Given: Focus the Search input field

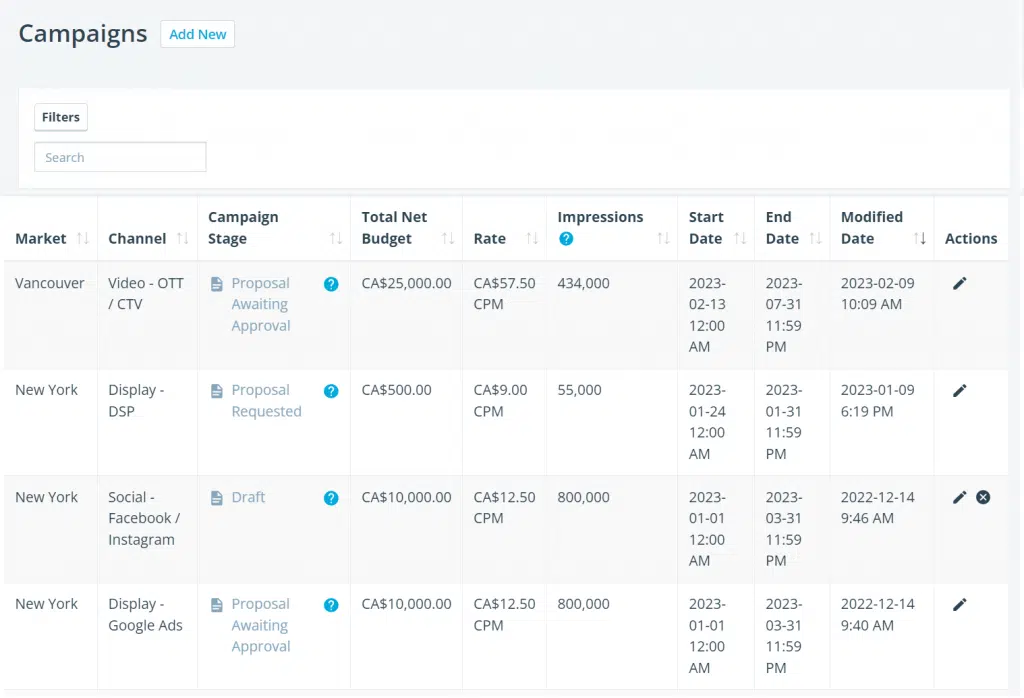Looking at the screenshot, I should tap(120, 157).
